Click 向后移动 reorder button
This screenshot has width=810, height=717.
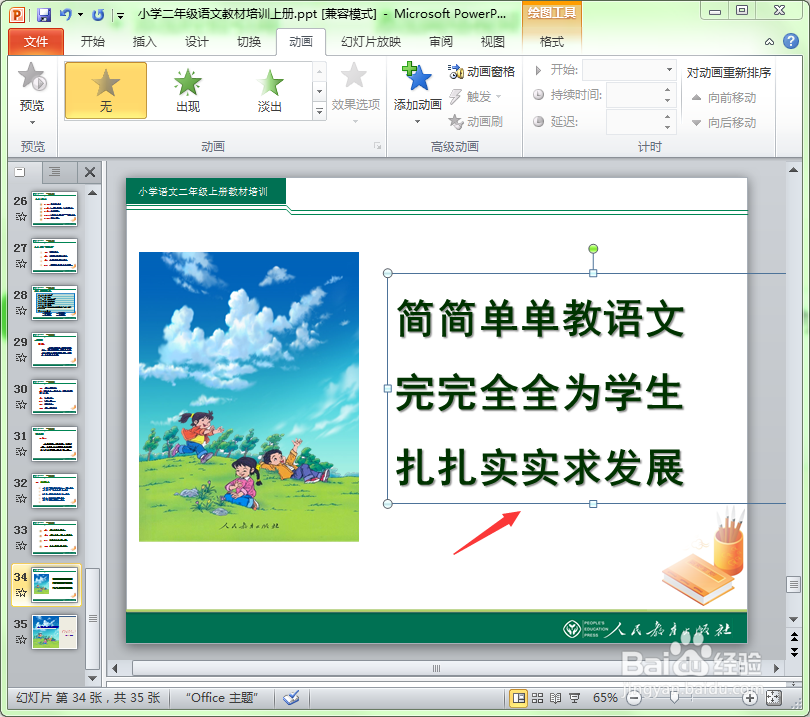(724, 123)
